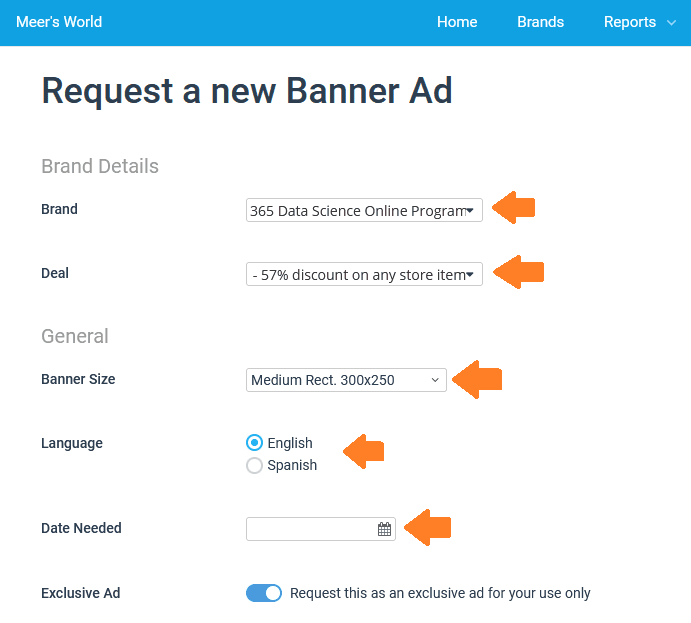The width and height of the screenshot is (691, 623).
Task: Choose the Spanish language radio button
Action: [x=255, y=465]
